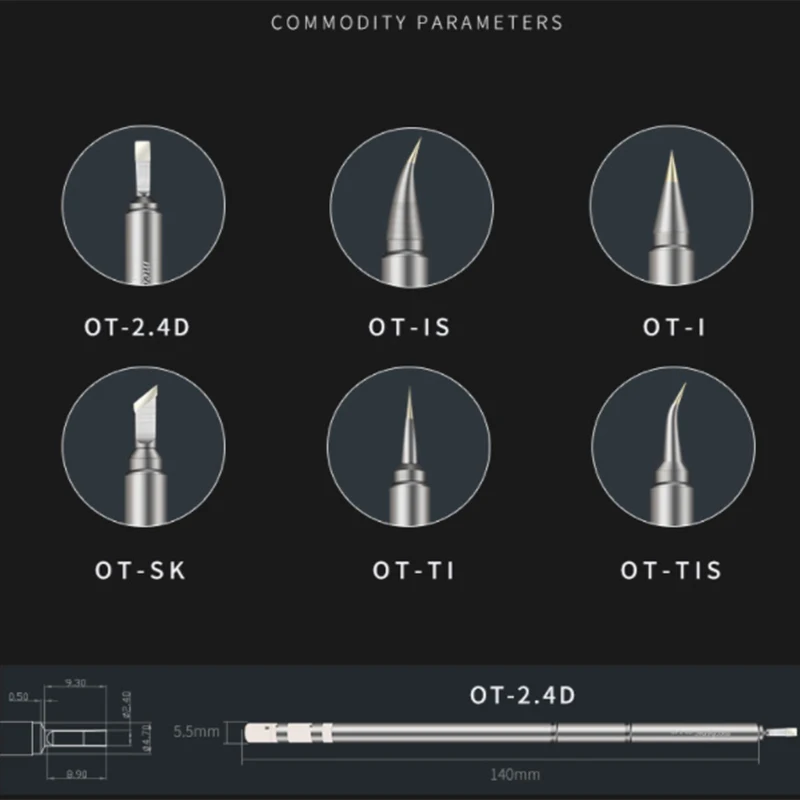Select the OT-I conical tip image
Image resolution: width=800 pixels, height=800 pixels.
tap(671, 205)
